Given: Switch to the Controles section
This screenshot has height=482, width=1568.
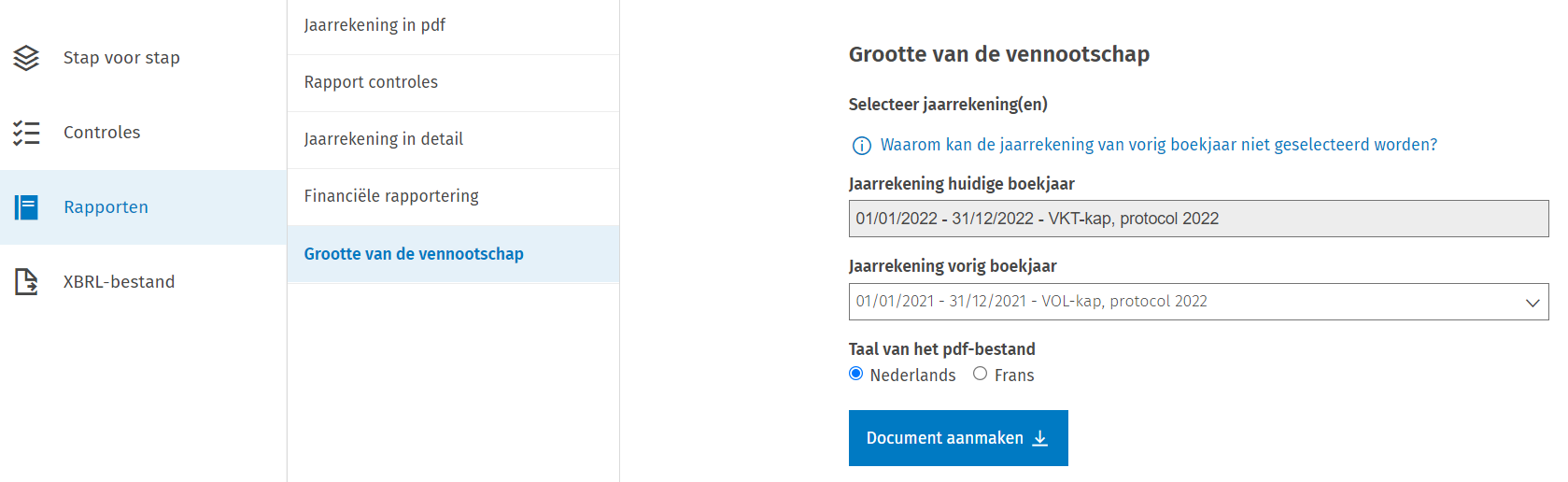Looking at the screenshot, I should click(x=102, y=133).
